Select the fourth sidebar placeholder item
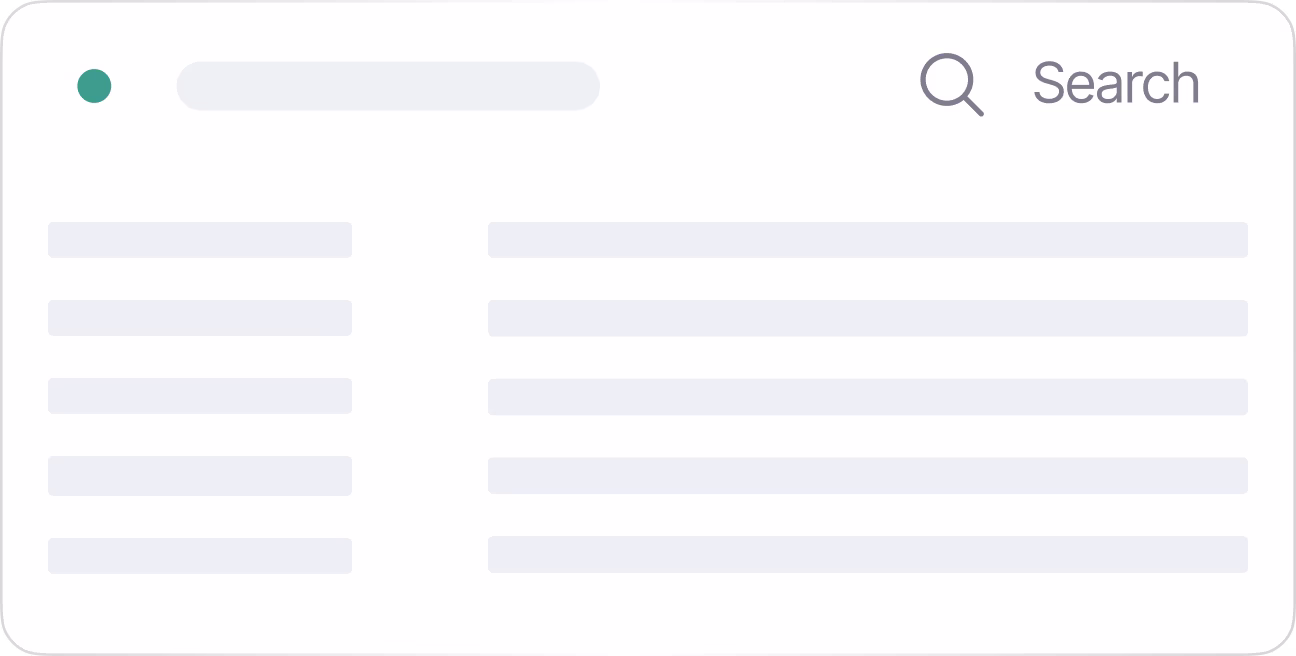 pos(200,476)
